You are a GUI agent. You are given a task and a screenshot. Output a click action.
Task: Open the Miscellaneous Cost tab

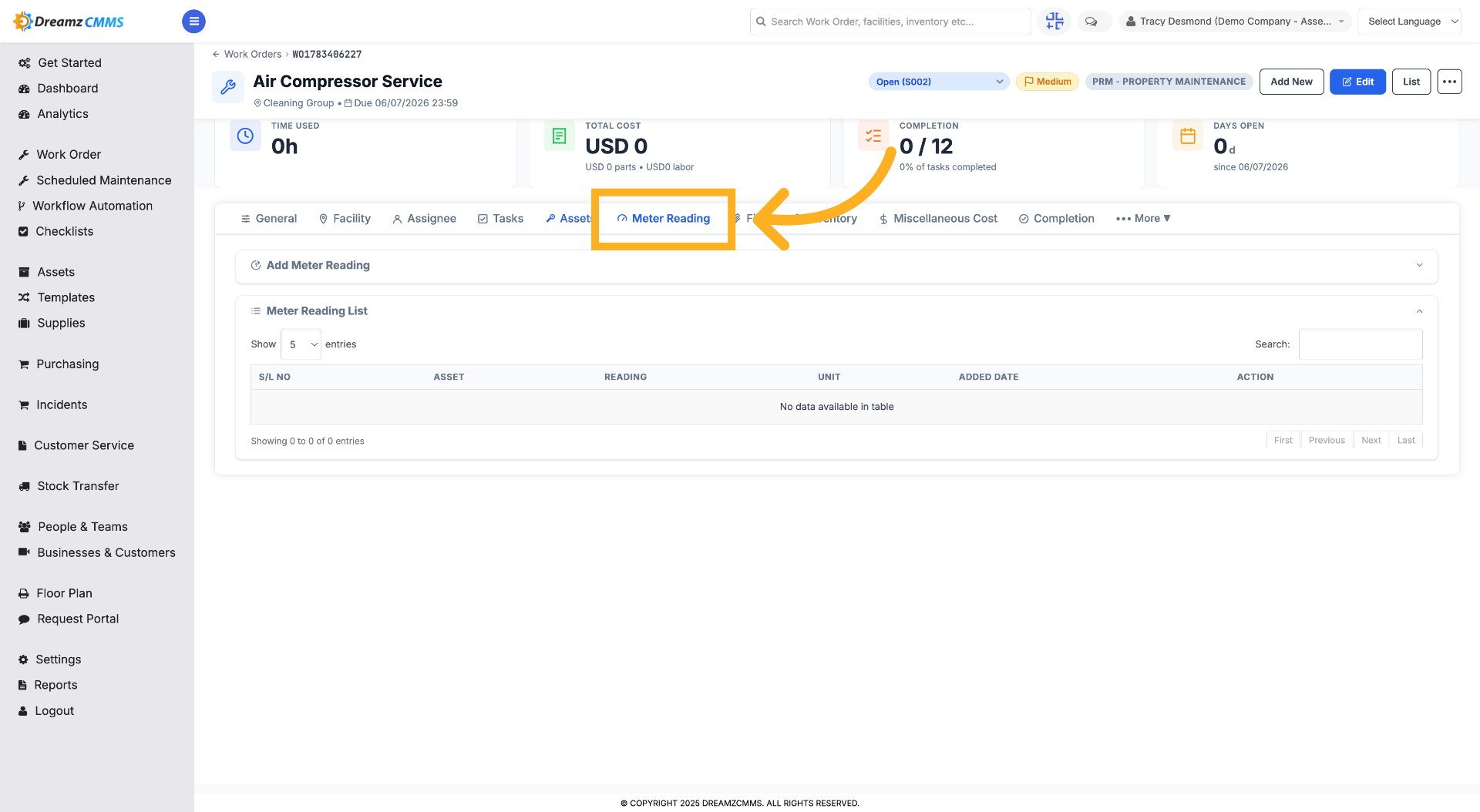[938, 219]
